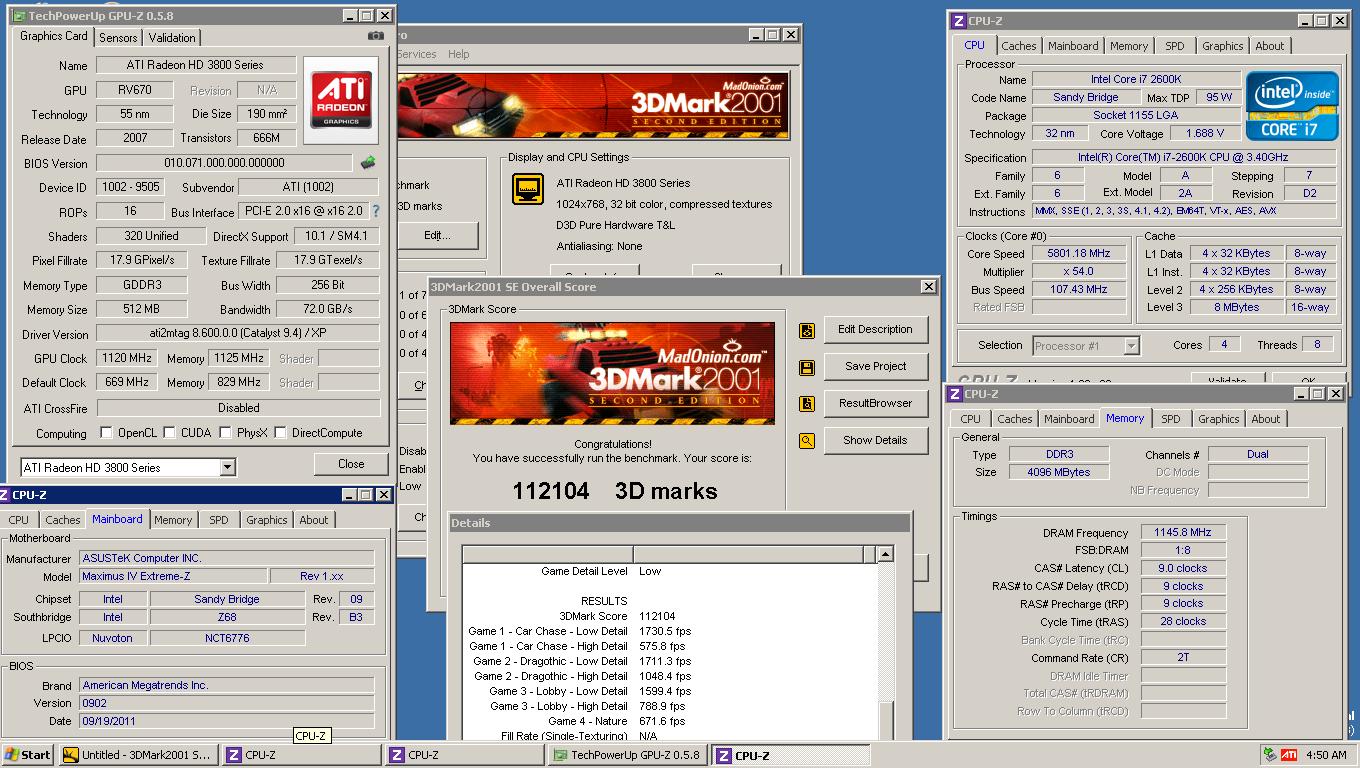
Task: Click the ATI tray icon in system tray
Action: pos(1289,755)
